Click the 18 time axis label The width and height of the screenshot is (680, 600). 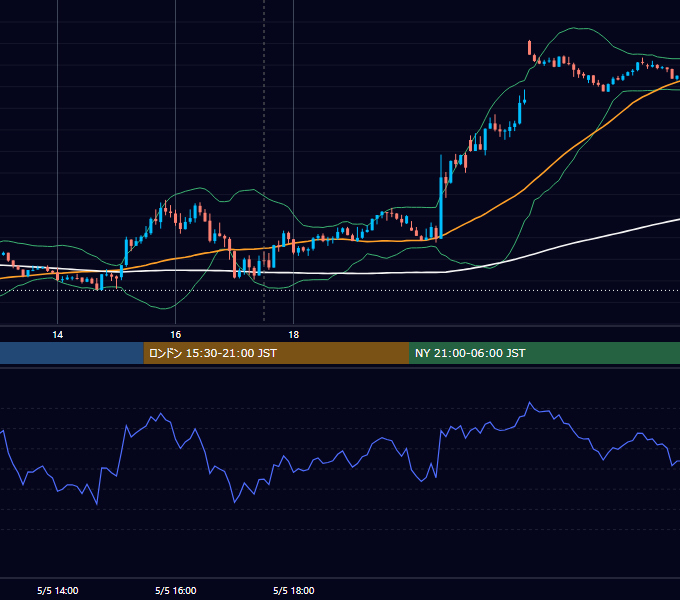pos(294,335)
